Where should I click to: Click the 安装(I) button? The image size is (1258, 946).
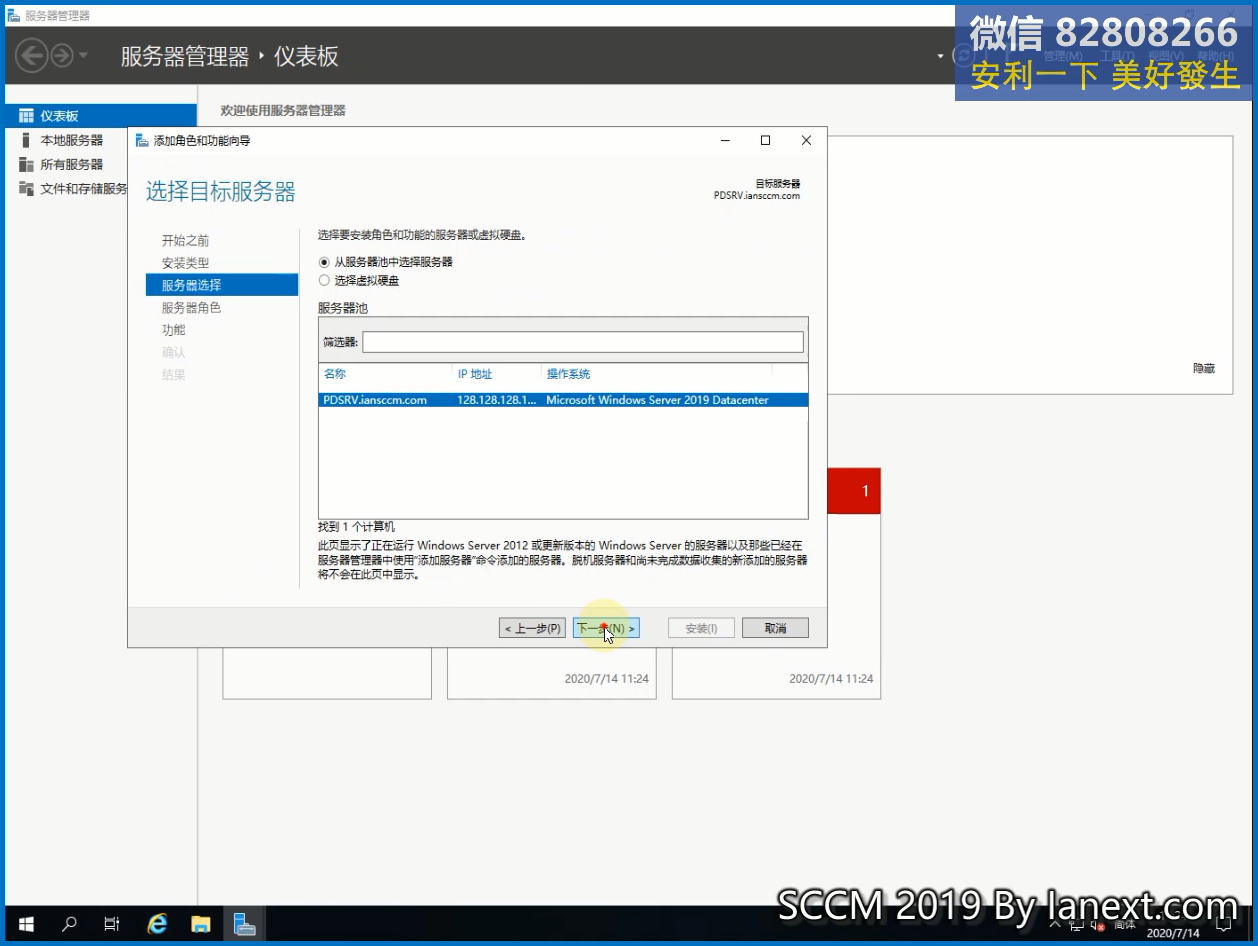tap(701, 628)
